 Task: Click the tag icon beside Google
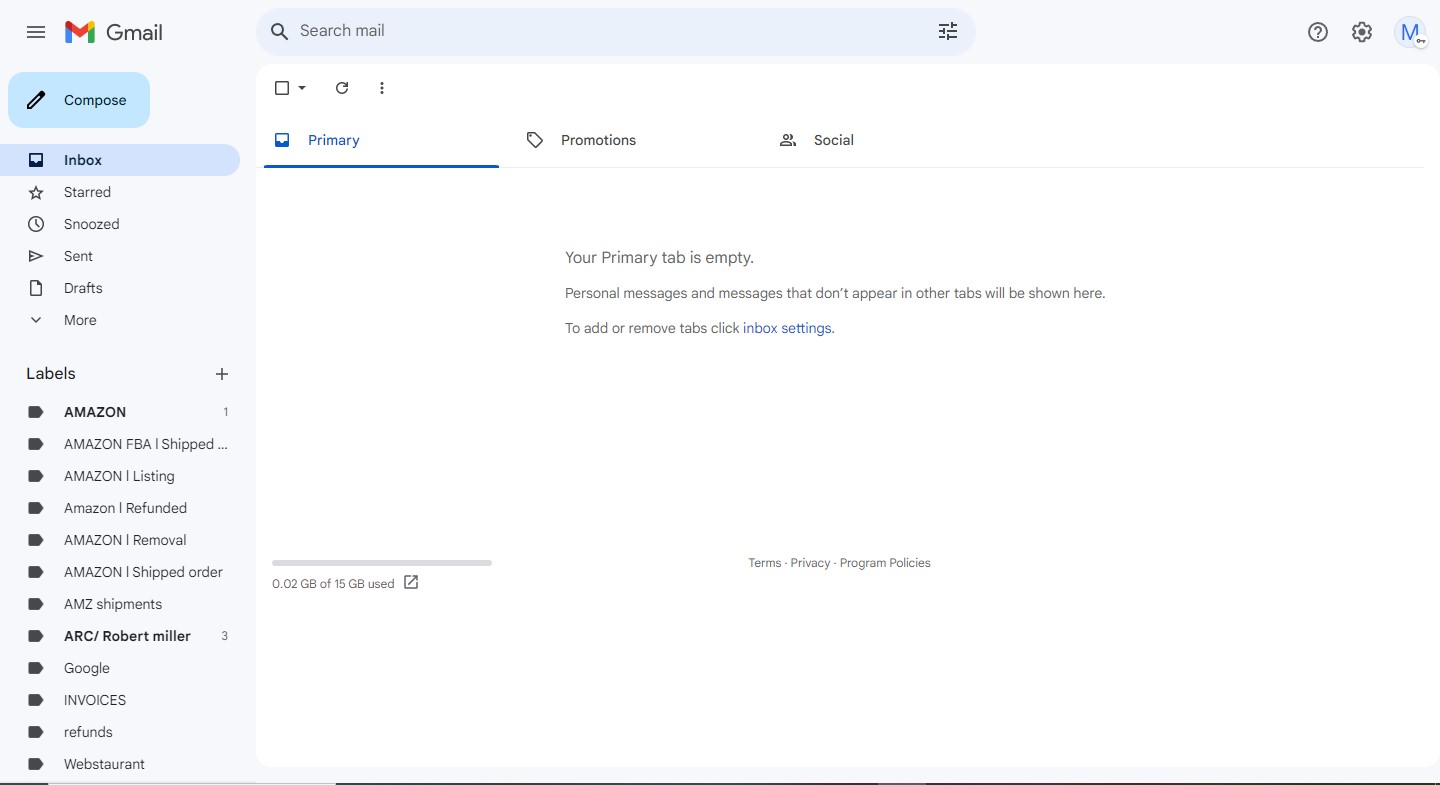point(36,668)
